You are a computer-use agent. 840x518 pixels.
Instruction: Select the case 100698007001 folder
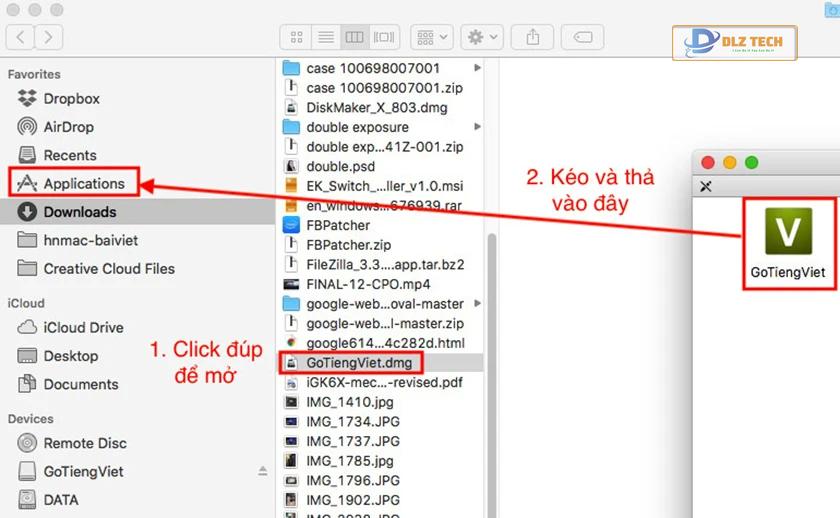(381, 68)
